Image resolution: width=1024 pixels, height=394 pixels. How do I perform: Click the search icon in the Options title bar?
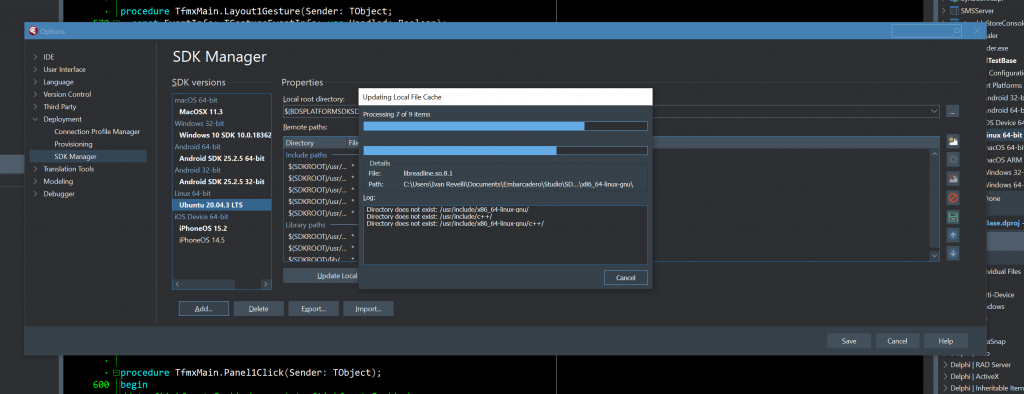coord(956,31)
